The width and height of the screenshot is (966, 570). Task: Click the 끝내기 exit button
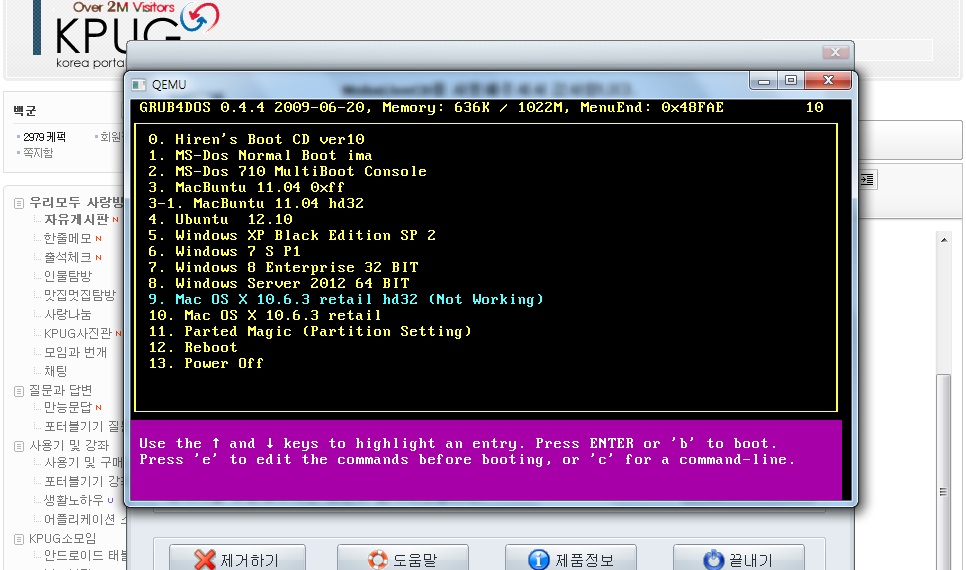tap(739, 559)
